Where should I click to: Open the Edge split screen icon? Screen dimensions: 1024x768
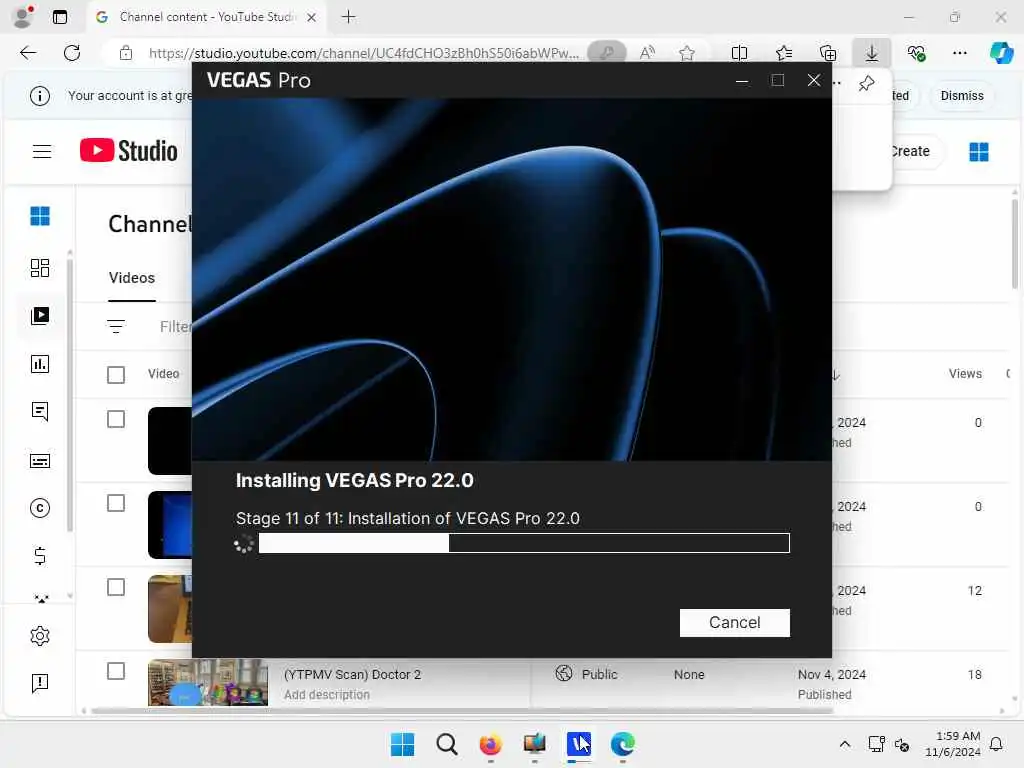point(739,53)
